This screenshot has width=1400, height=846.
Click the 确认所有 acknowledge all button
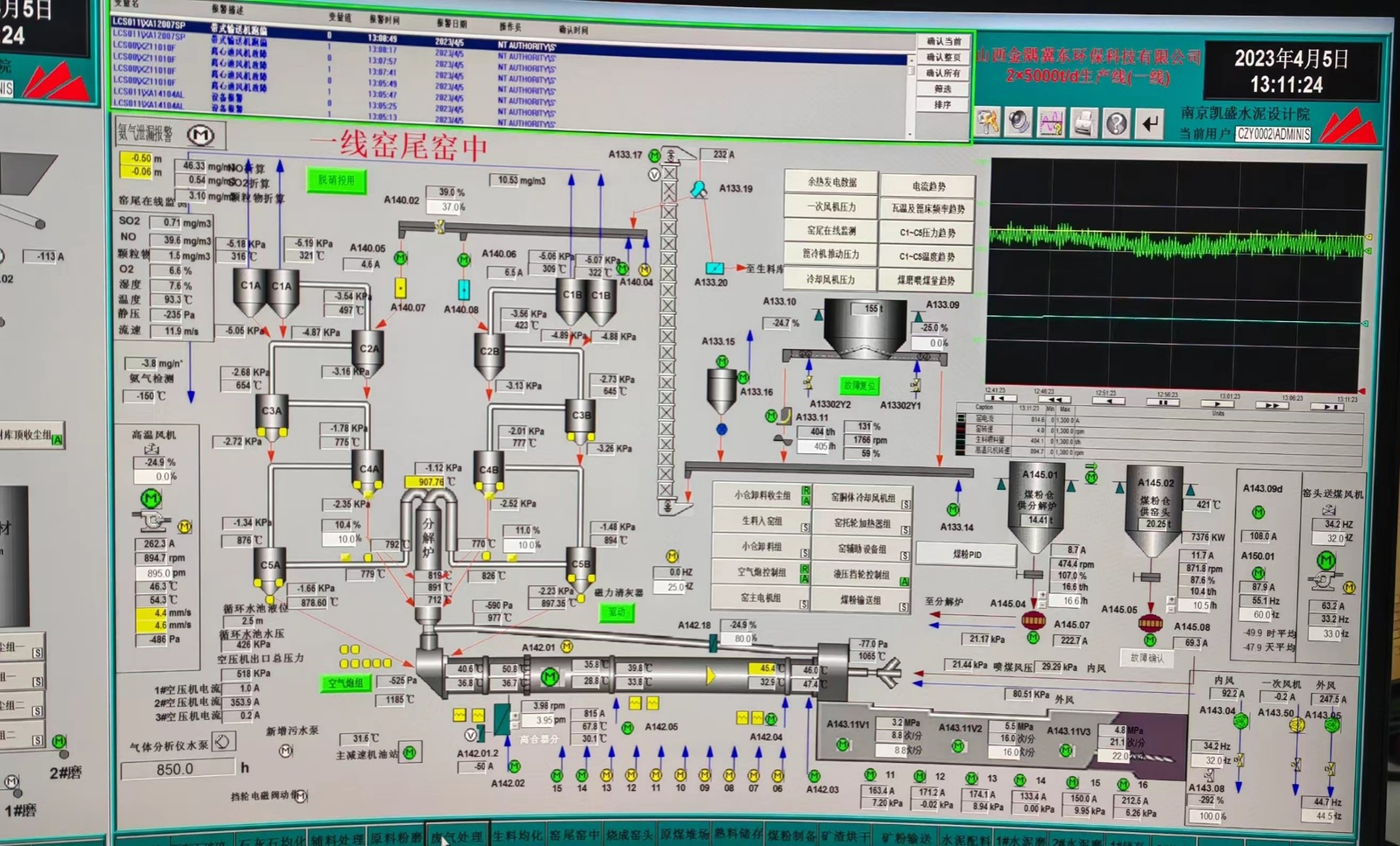(x=942, y=73)
